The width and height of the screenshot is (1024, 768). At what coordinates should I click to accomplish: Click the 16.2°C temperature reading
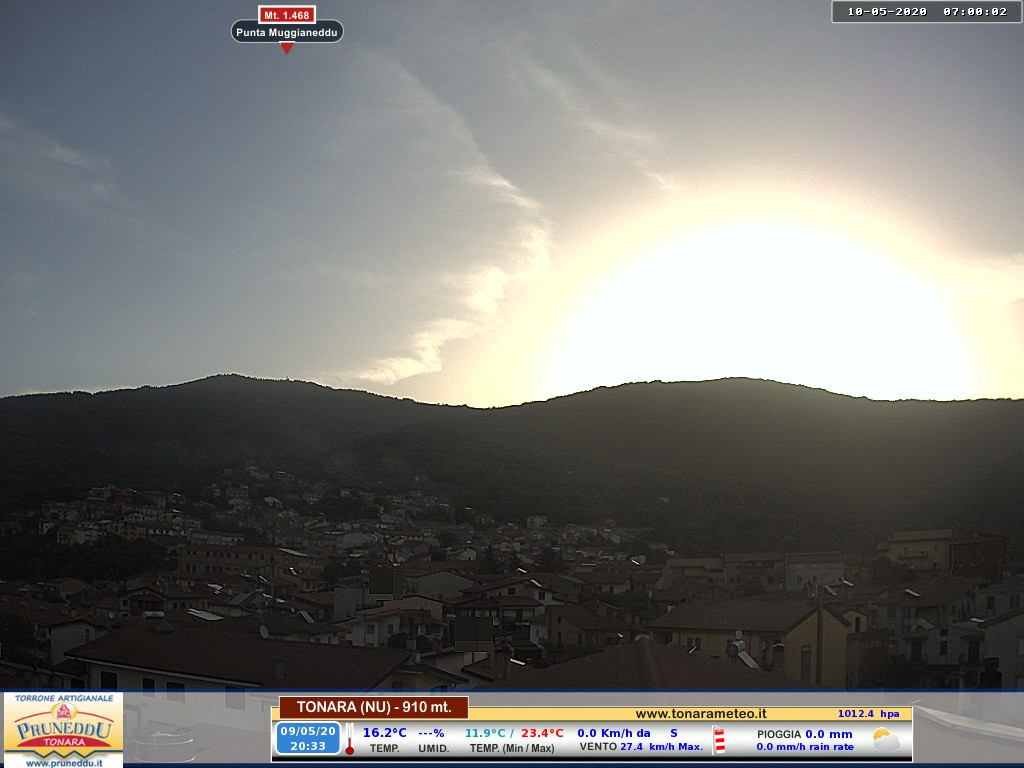(385, 733)
